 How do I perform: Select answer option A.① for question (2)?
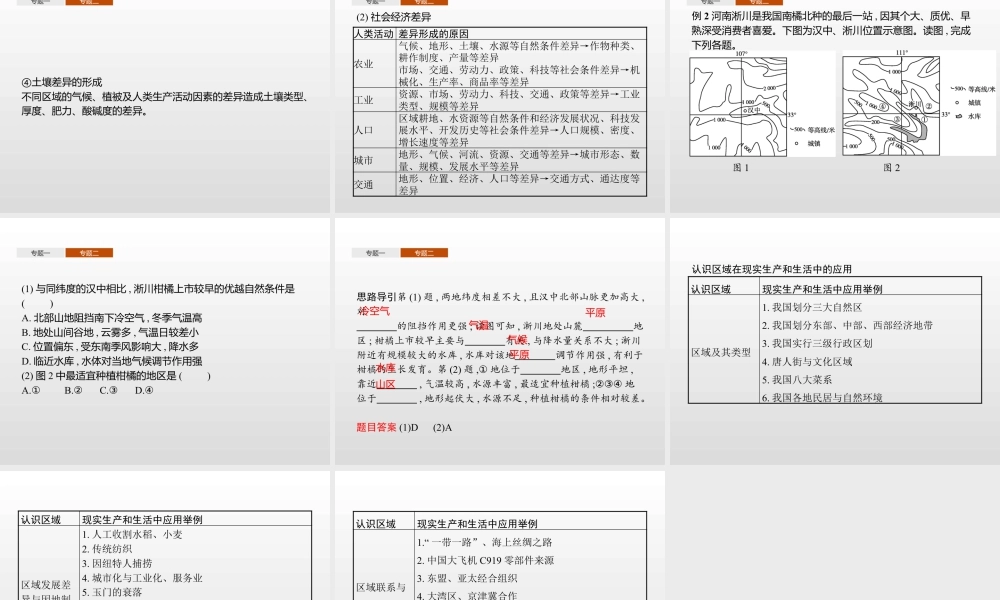coord(30,390)
